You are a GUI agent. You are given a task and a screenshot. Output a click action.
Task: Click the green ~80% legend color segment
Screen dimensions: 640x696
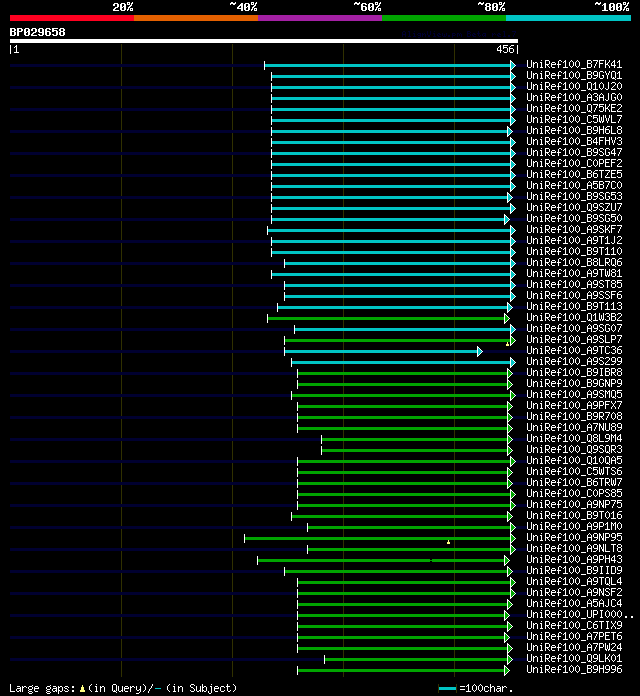[x=444, y=18]
